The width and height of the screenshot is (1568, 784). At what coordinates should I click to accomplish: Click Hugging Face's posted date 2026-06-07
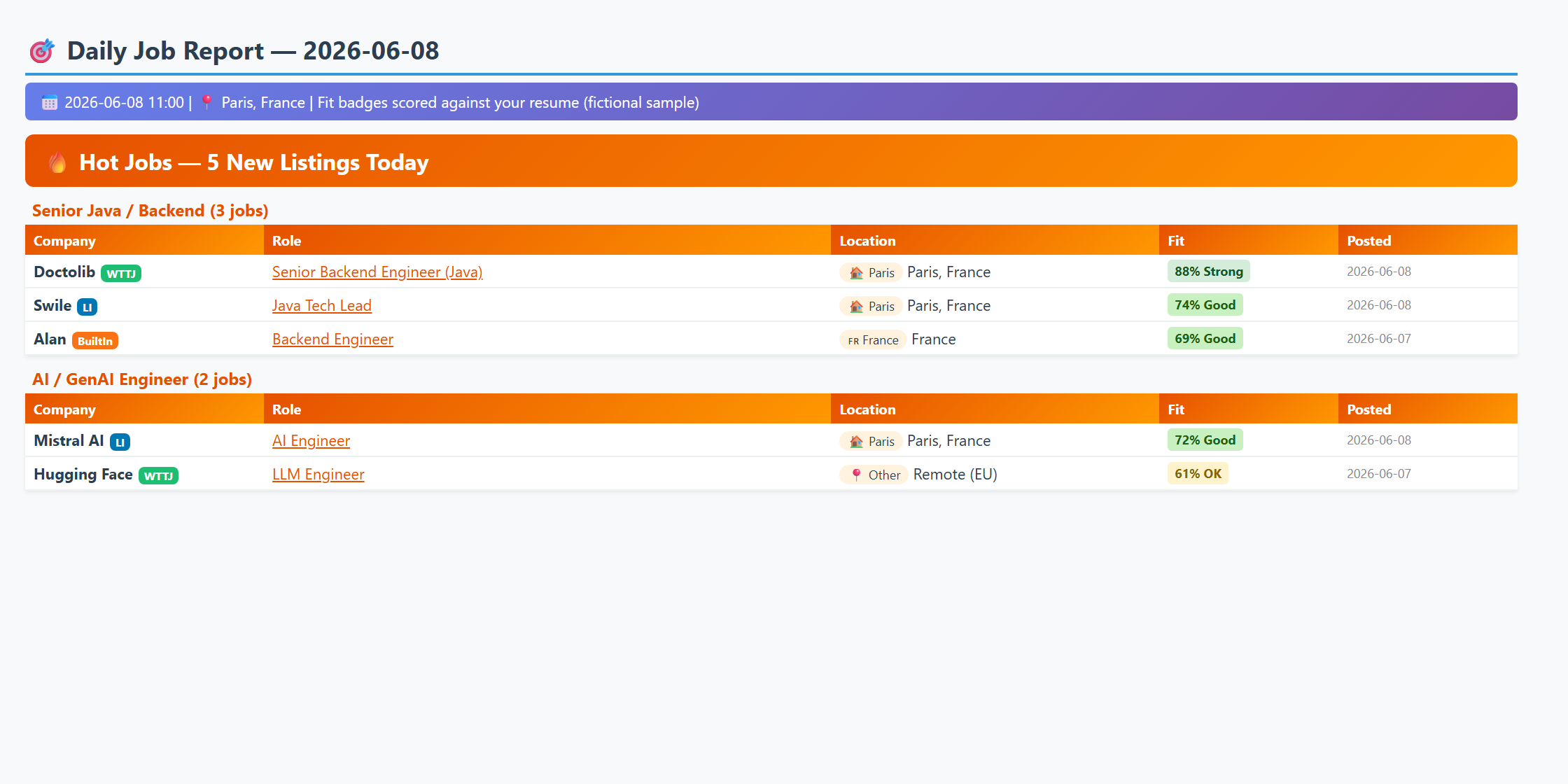point(1379,474)
